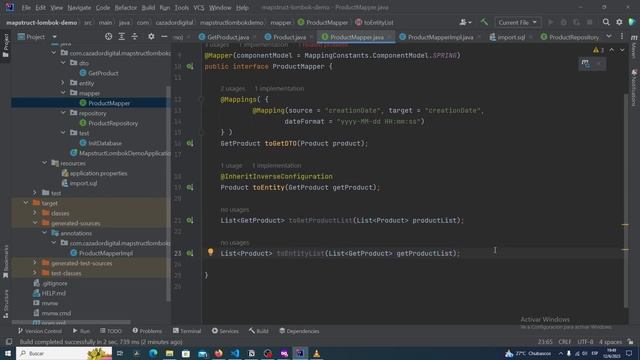This screenshot has height=360, width=640.
Task: Open the Navigate menu
Action: pyautogui.click(x=79, y=7)
